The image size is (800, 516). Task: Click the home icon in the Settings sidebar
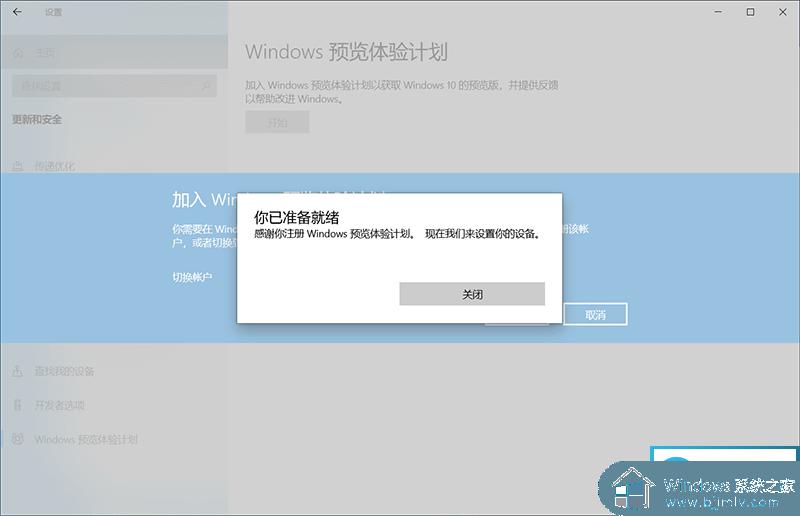click(x=18, y=53)
